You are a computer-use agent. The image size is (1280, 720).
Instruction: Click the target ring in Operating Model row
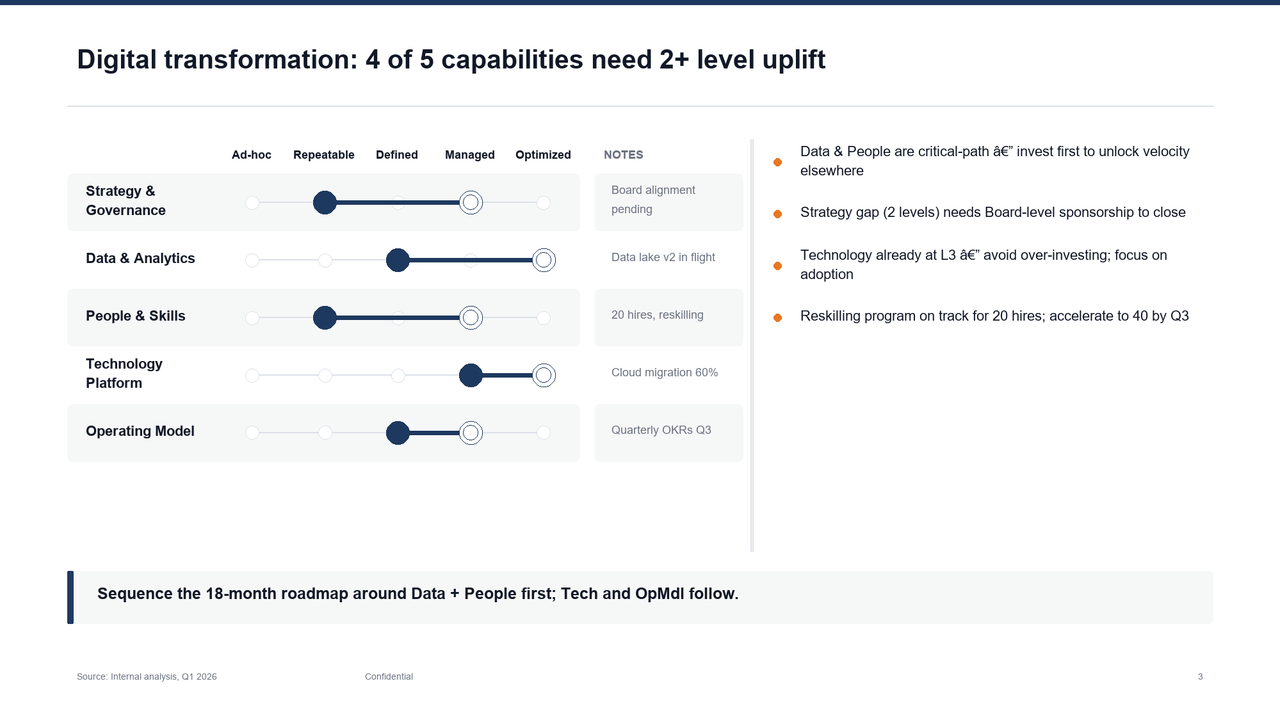(x=470, y=433)
